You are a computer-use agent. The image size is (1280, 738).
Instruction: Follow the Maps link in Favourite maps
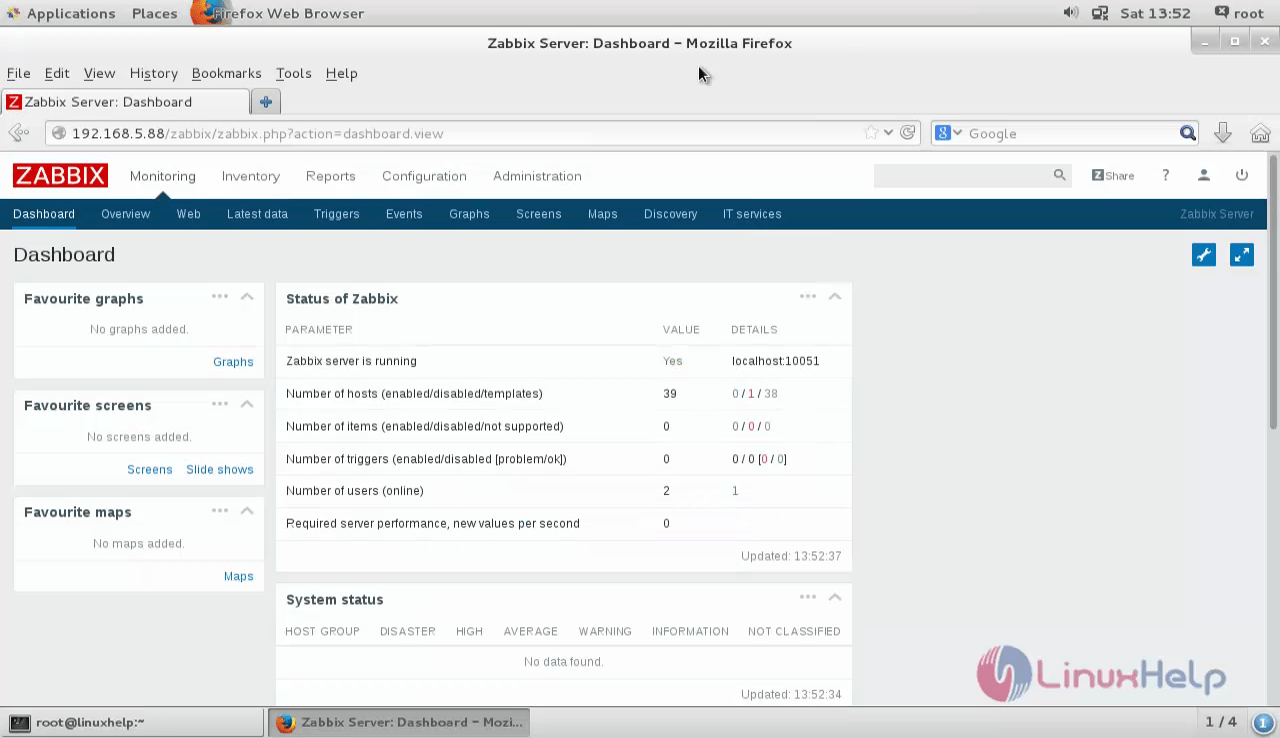click(x=239, y=576)
